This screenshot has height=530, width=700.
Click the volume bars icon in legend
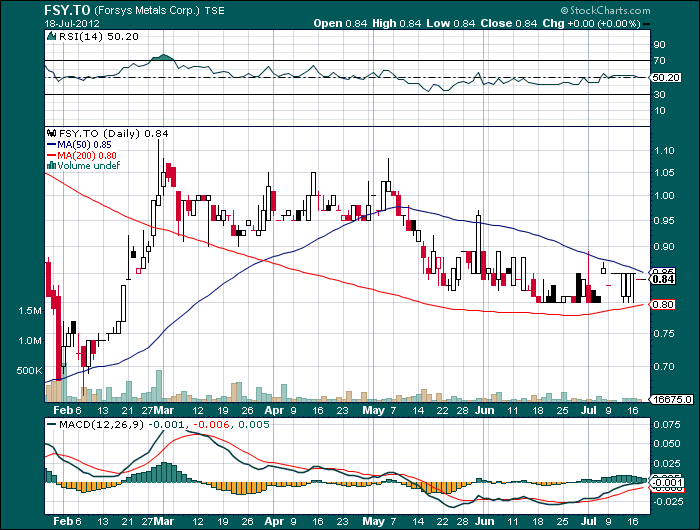pyautogui.click(x=51, y=166)
